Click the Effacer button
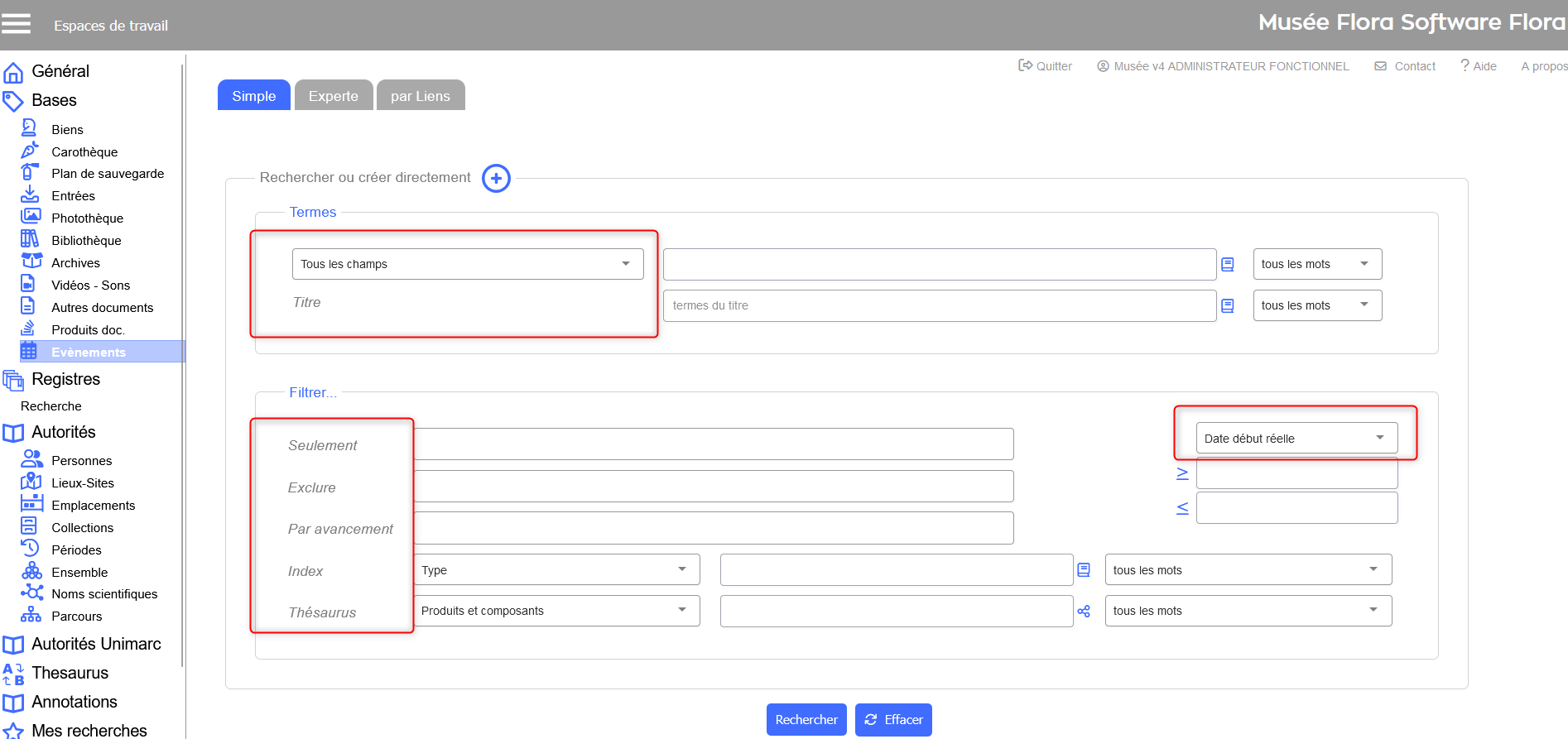1568x739 pixels. (893, 719)
